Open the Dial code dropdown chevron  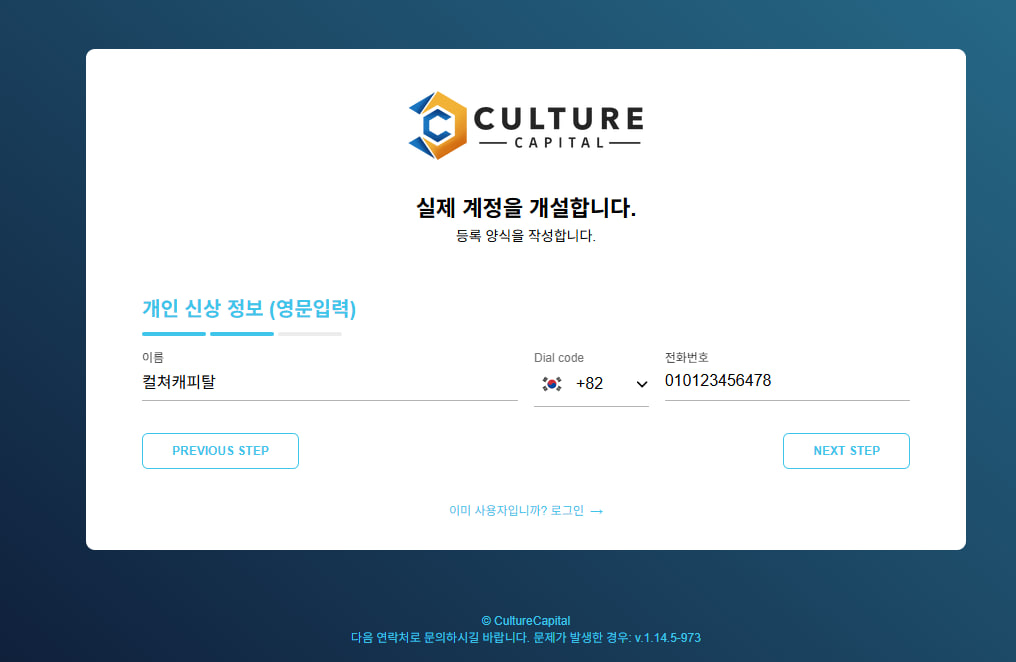641,384
